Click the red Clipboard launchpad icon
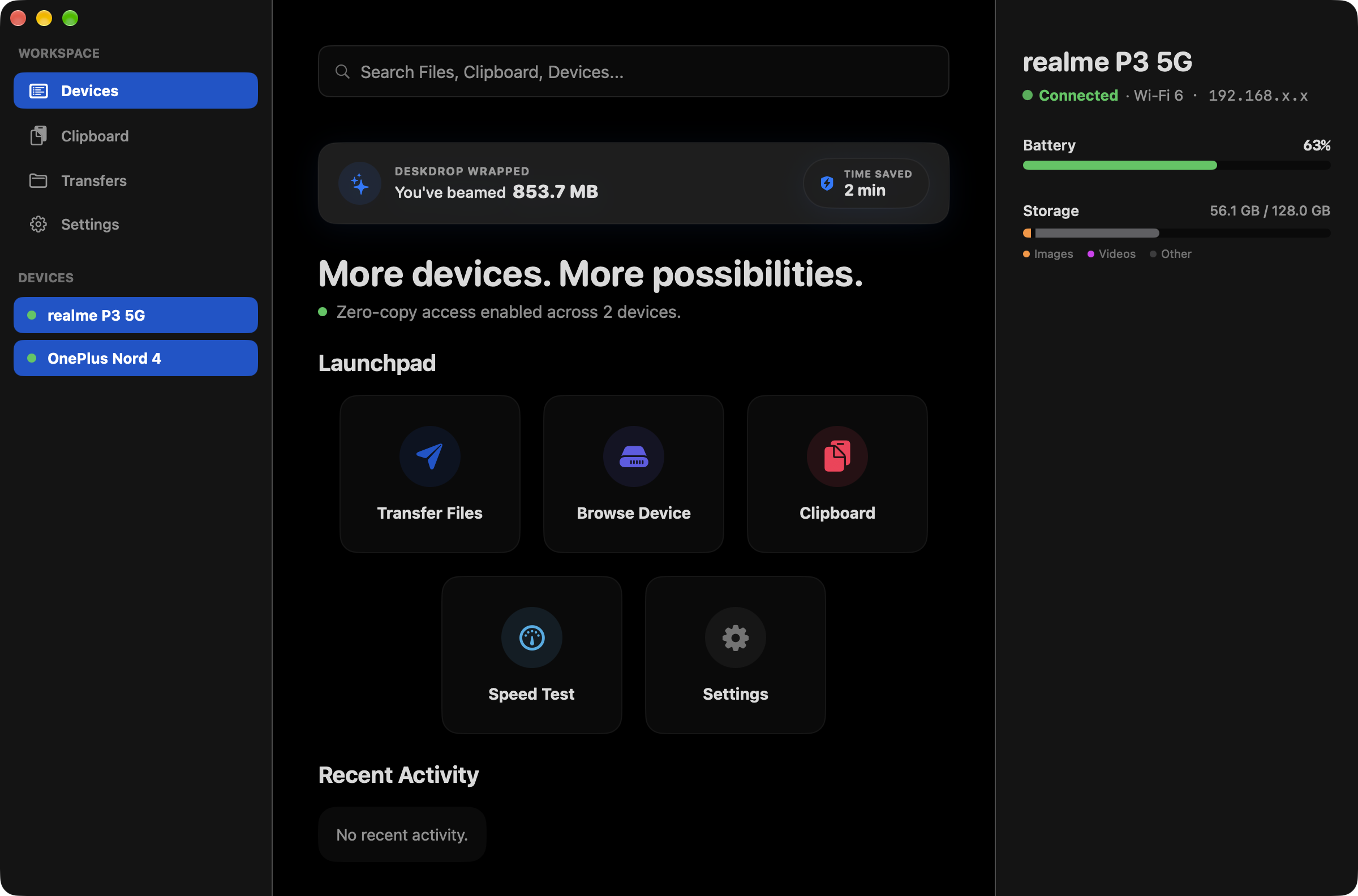 (837, 456)
